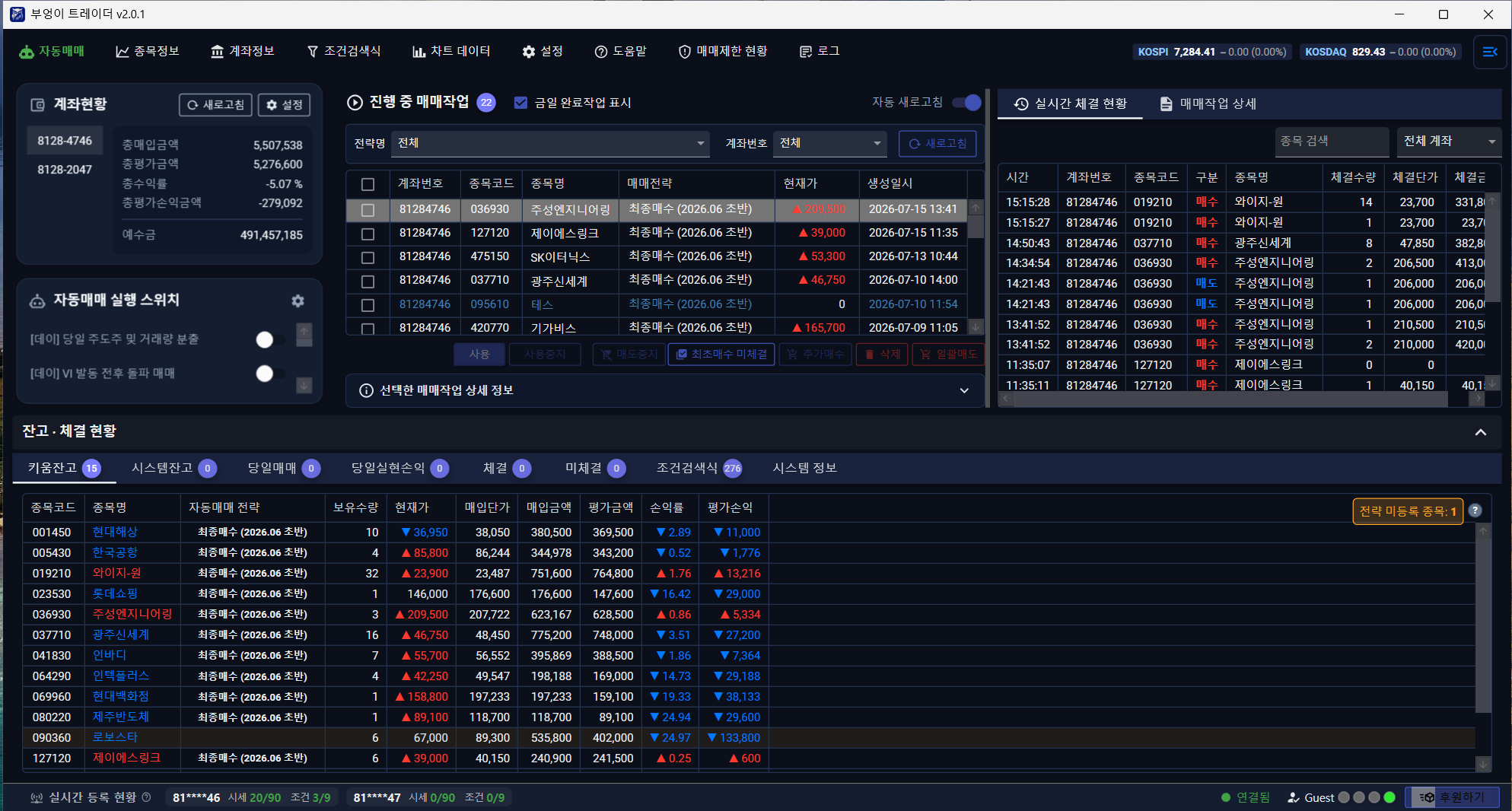Switch to the 매매작업 상세 tab
The image size is (1512, 811).
[x=1207, y=103]
